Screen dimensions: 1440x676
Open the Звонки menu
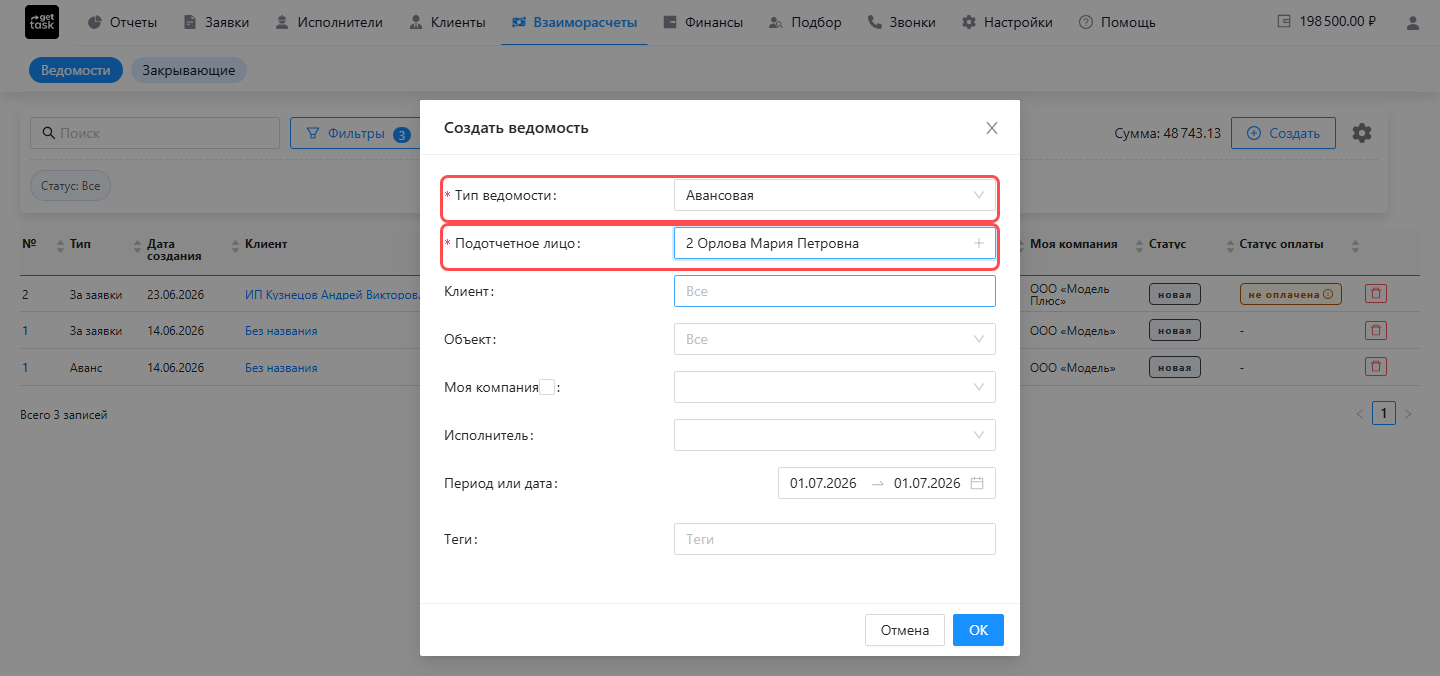[x=902, y=22]
